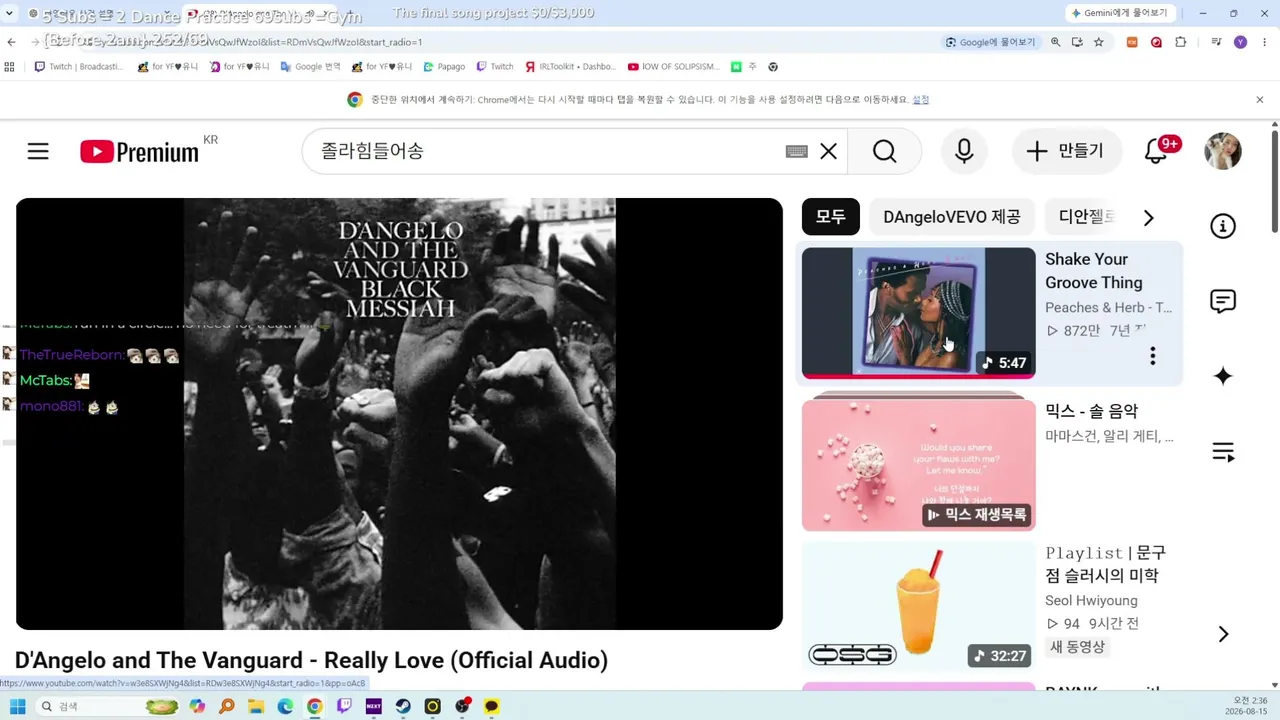Open the Seol Hwiyoung channel name
The image size is (1280, 720).
1091,601
